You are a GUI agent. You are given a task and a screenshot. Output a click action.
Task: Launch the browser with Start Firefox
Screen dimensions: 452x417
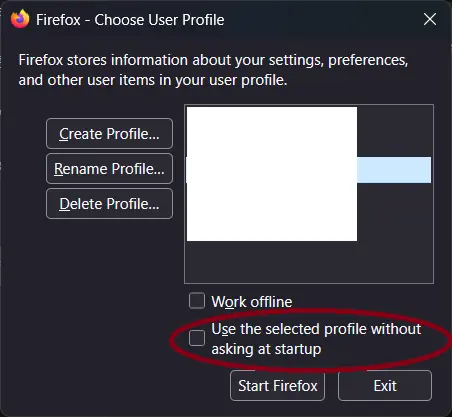pyautogui.click(x=277, y=386)
